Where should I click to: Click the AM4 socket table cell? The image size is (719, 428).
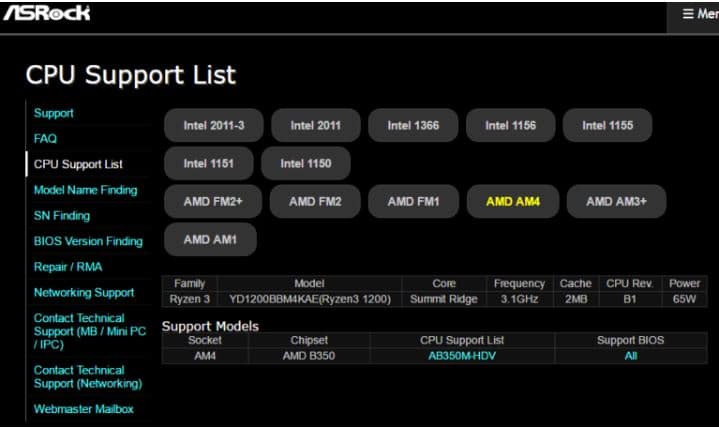click(205, 356)
